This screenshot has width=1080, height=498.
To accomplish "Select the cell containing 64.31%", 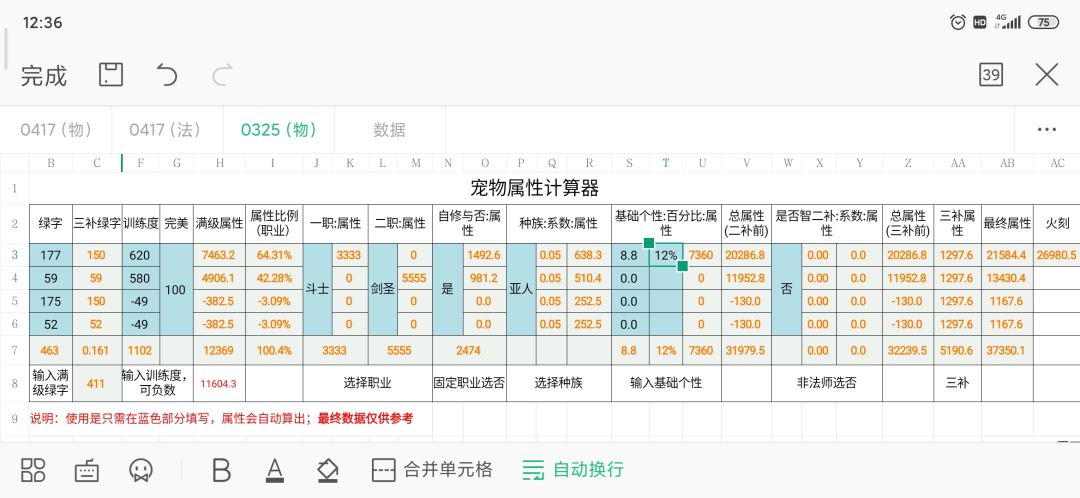I will coord(273,255).
